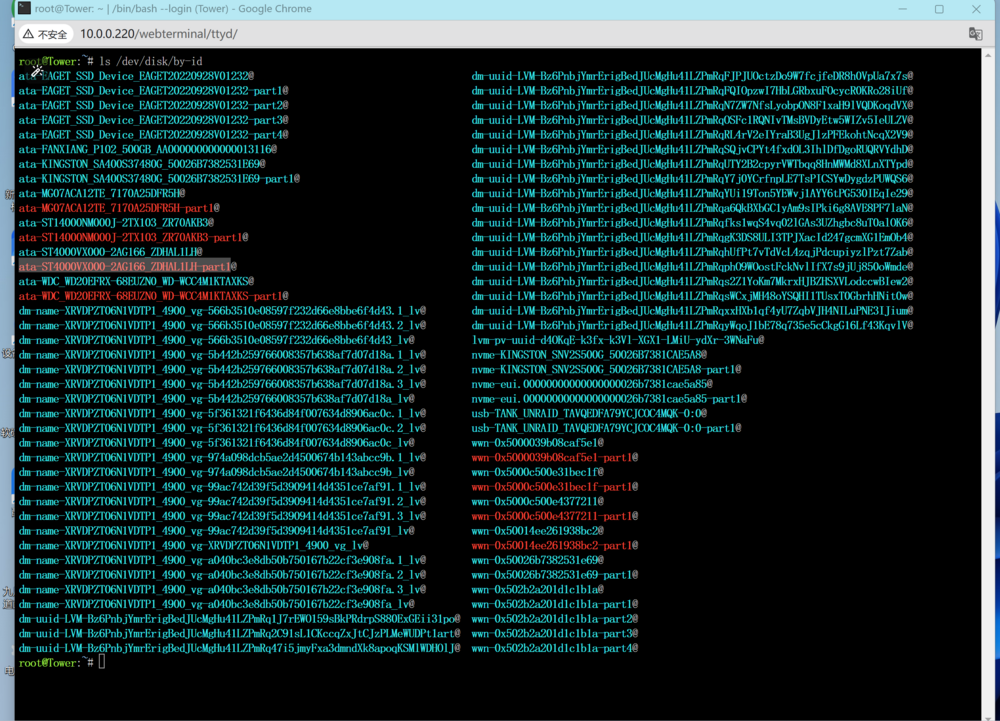This screenshot has width=1000, height=721.
Task: Click wwn-0x50026b7382531e69-part1 entry
Action: tap(555, 575)
